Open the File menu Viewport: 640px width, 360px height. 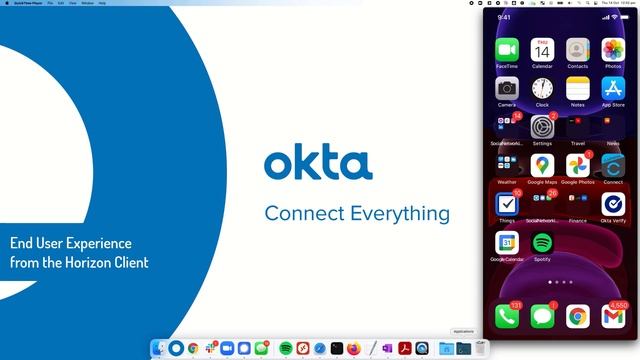click(50, 3)
